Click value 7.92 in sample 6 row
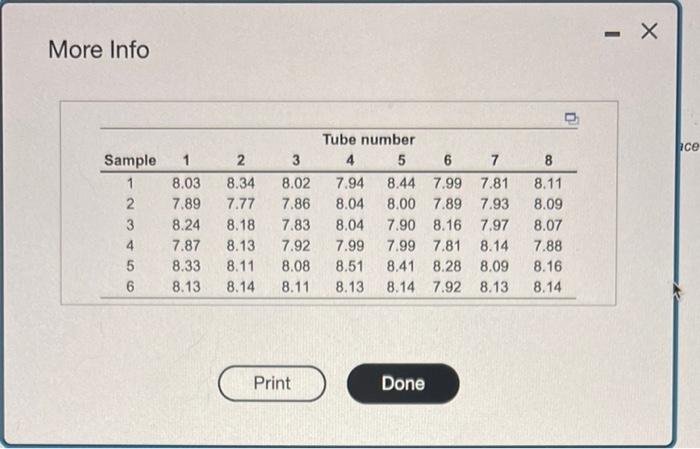The height and width of the screenshot is (449, 700). coord(447,287)
